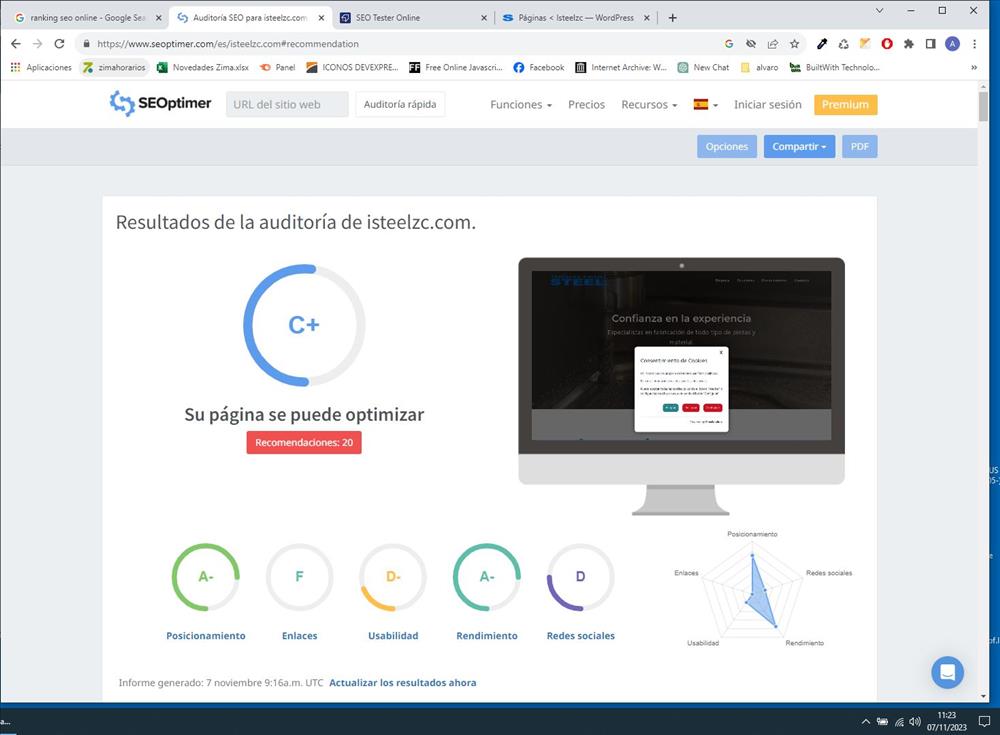
Task: Click the SEOptimer logo
Action: tap(160, 104)
